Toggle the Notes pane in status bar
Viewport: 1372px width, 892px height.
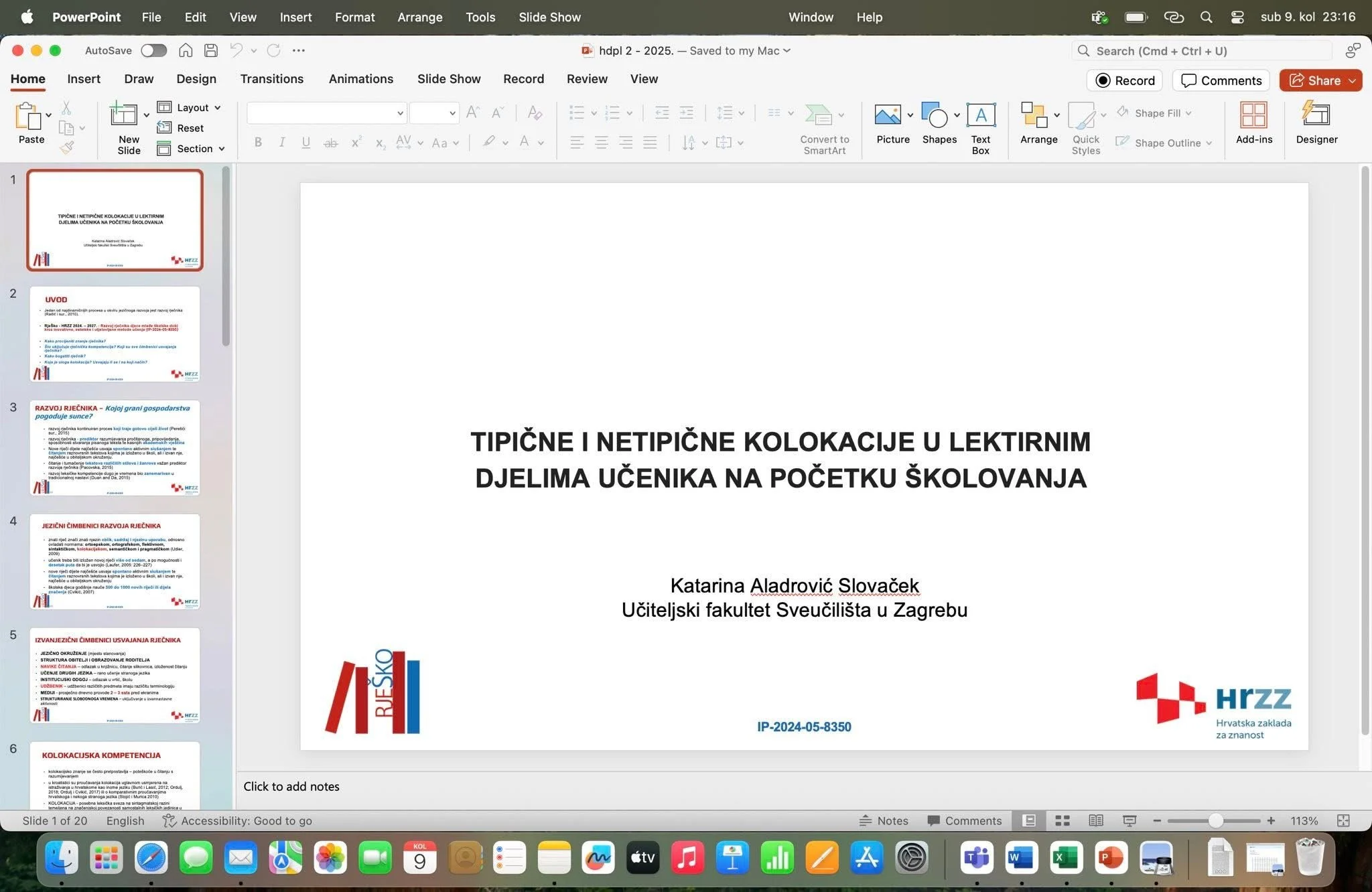[884, 820]
